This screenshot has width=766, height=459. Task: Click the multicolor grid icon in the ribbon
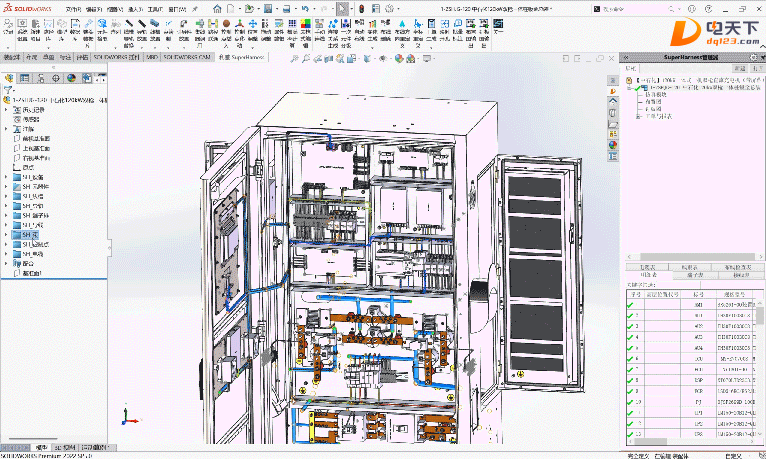tap(305, 23)
